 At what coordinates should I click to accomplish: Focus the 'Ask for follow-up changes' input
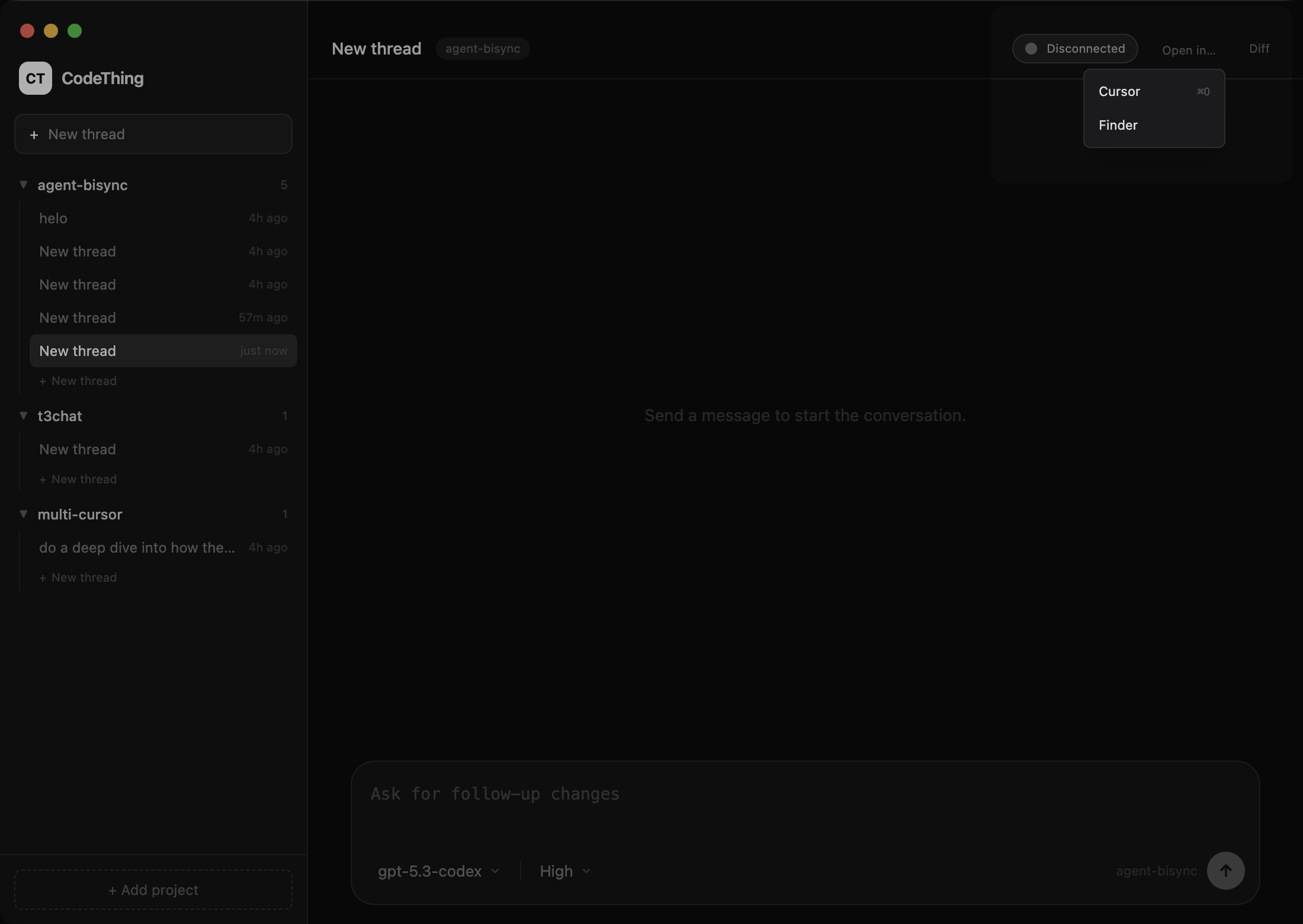(x=805, y=794)
